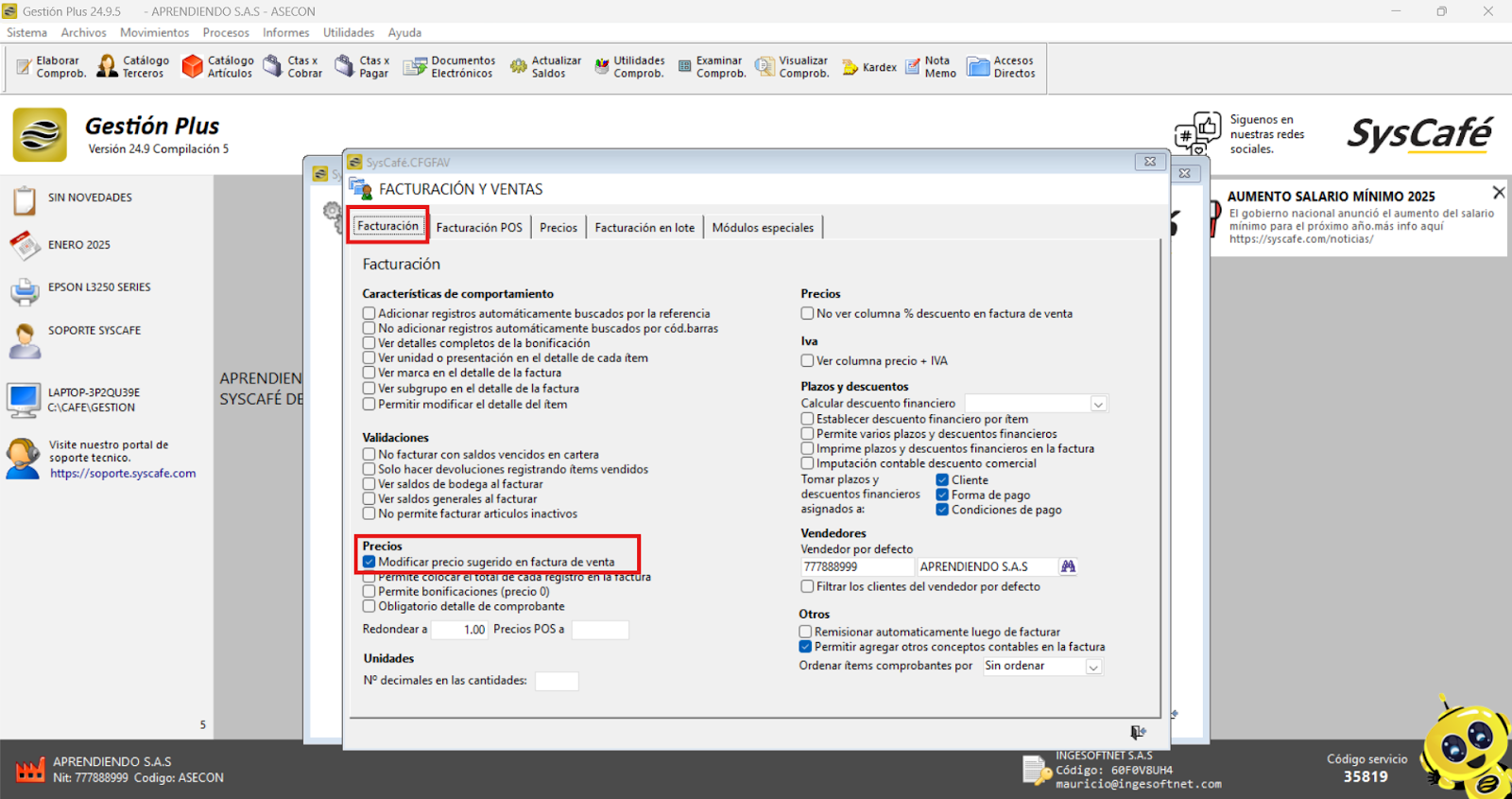Open Ctas x Cobrar tool
1512x799 pixels.
292,66
